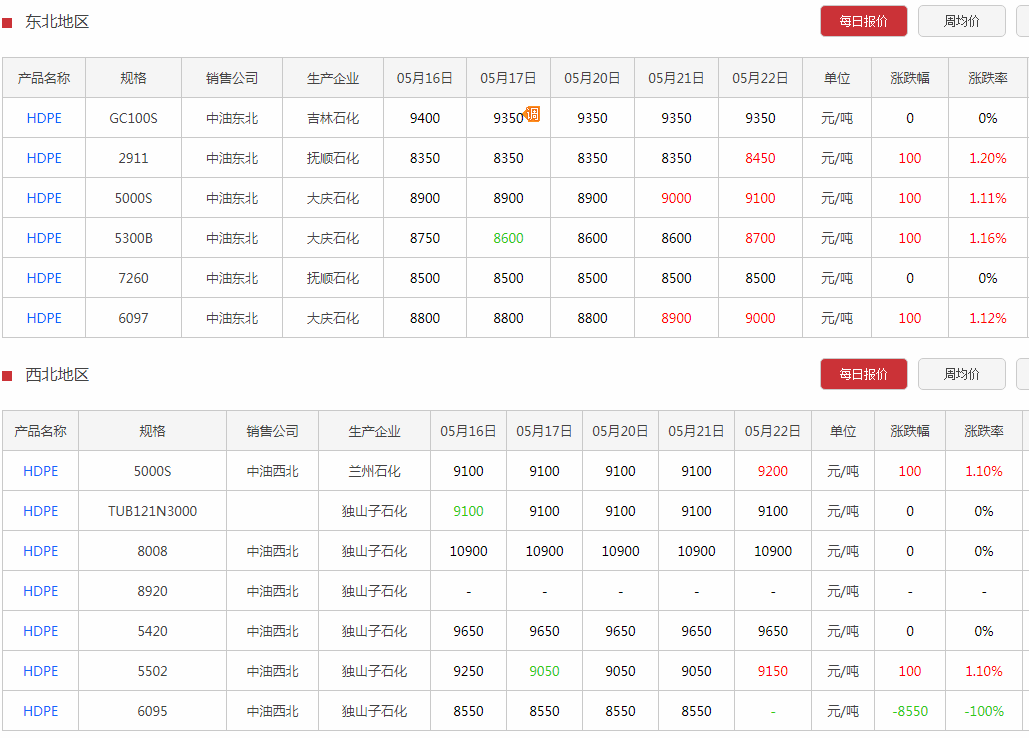Open HDPE link in 8008 row
This screenshot has height=738, width=1029.
[41, 551]
